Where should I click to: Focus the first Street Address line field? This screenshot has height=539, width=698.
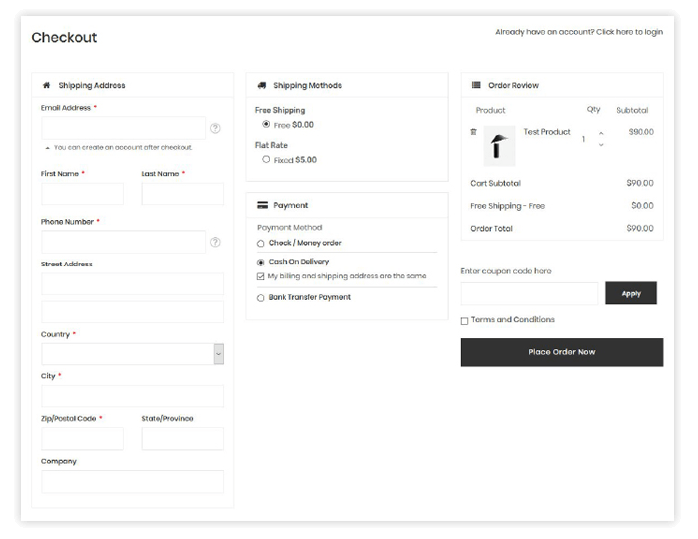pos(133,284)
